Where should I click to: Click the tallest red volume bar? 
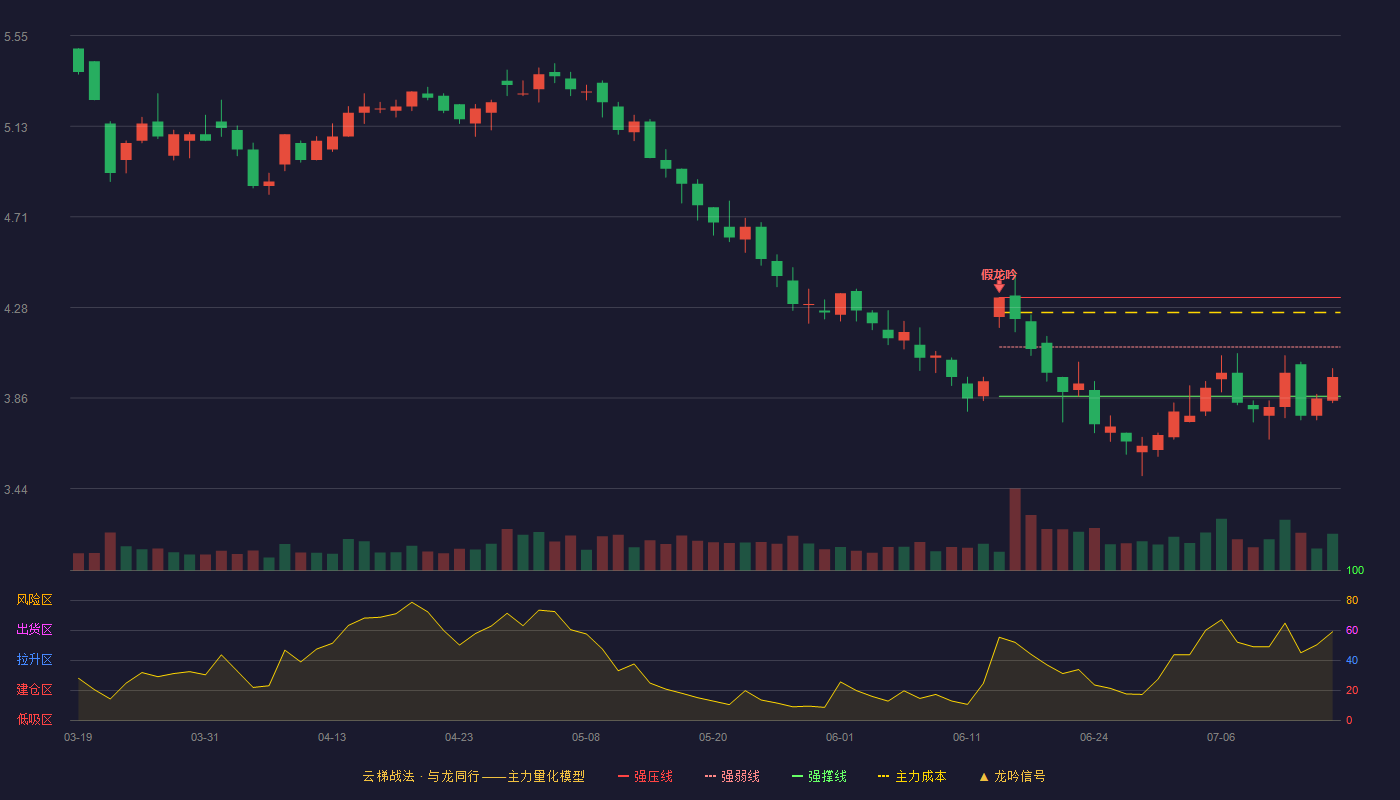point(1015,529)
